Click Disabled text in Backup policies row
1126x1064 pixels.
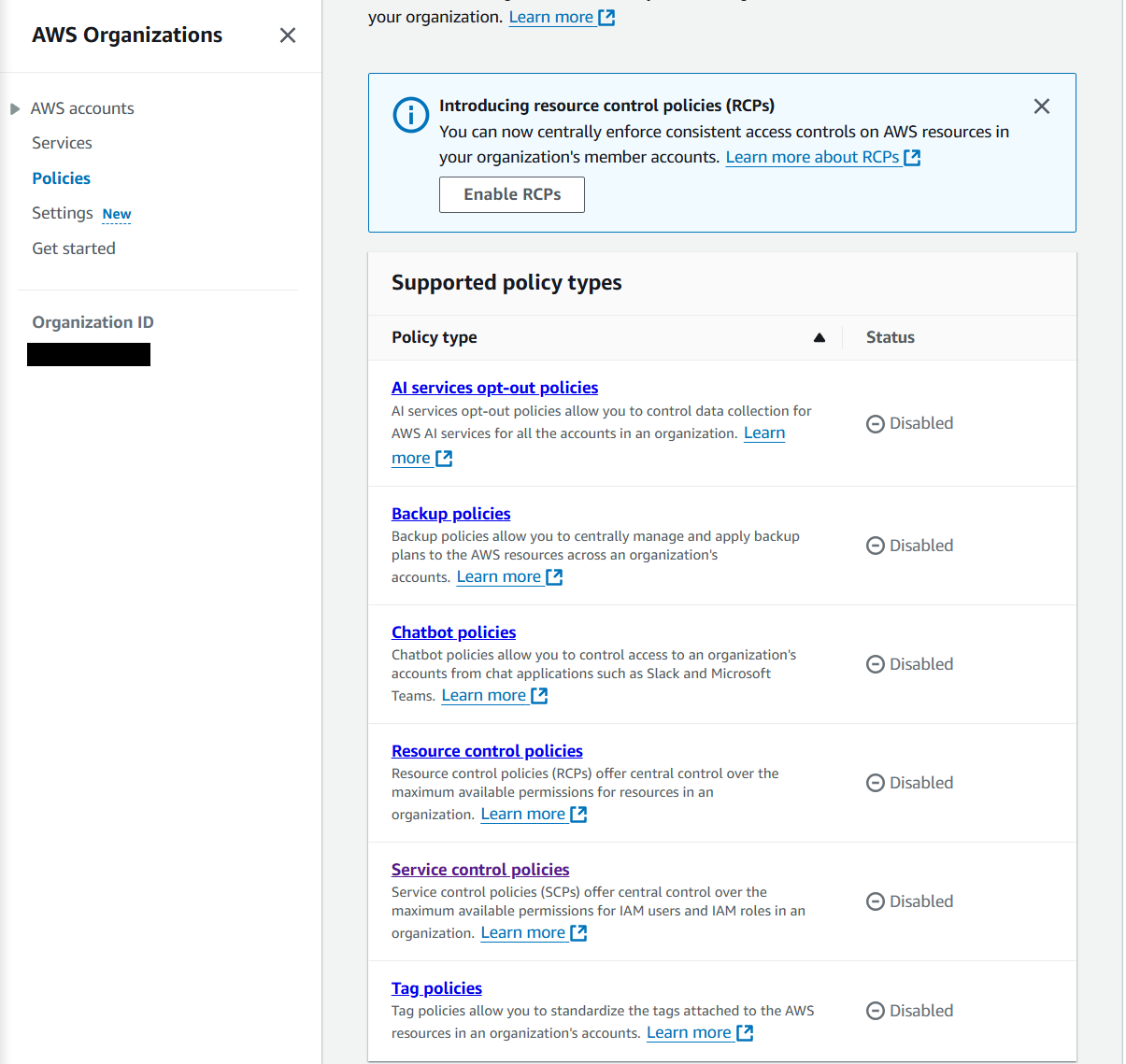point(921,546)
